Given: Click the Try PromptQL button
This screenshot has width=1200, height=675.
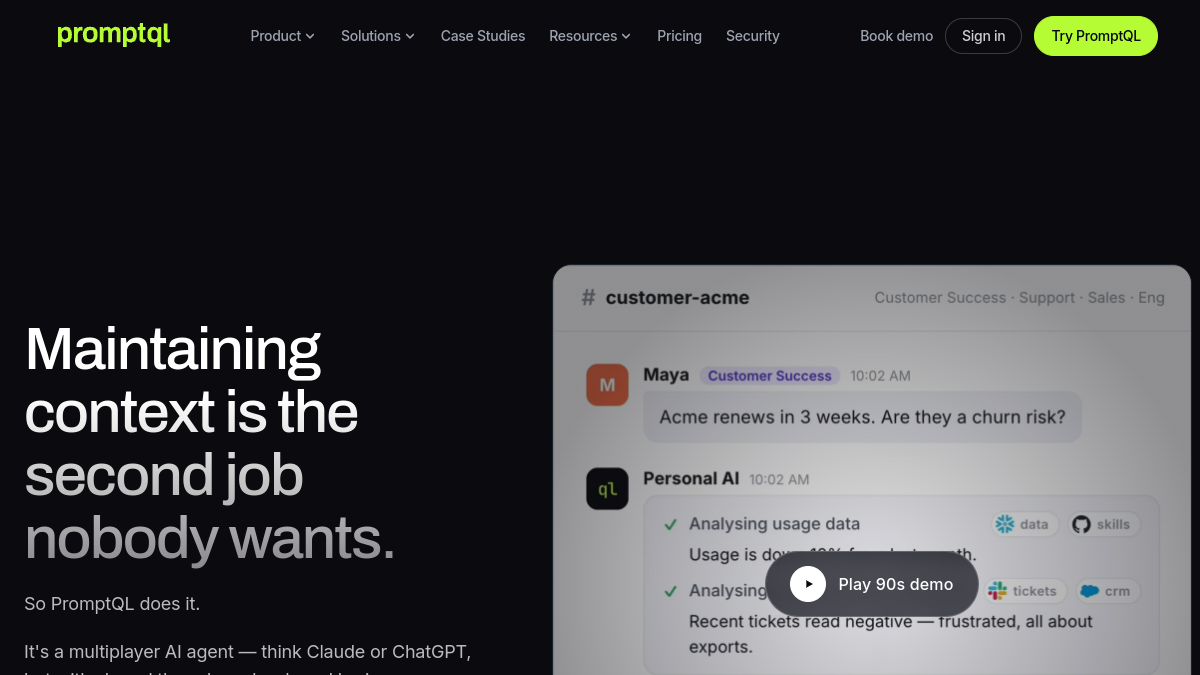Looking at the screenshot, I should coord(1096,36).
